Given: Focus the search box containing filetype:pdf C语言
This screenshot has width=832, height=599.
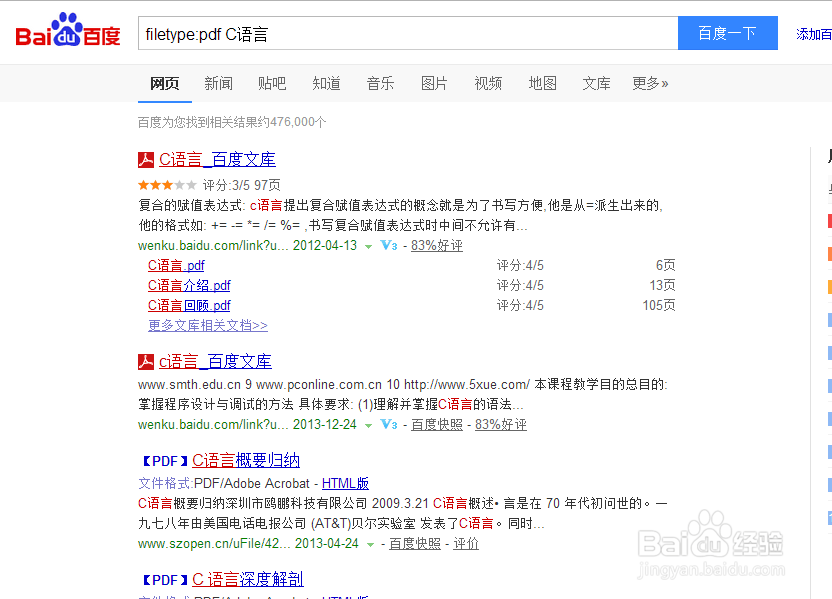Looking at the screenshot, I should pos(408,33).
